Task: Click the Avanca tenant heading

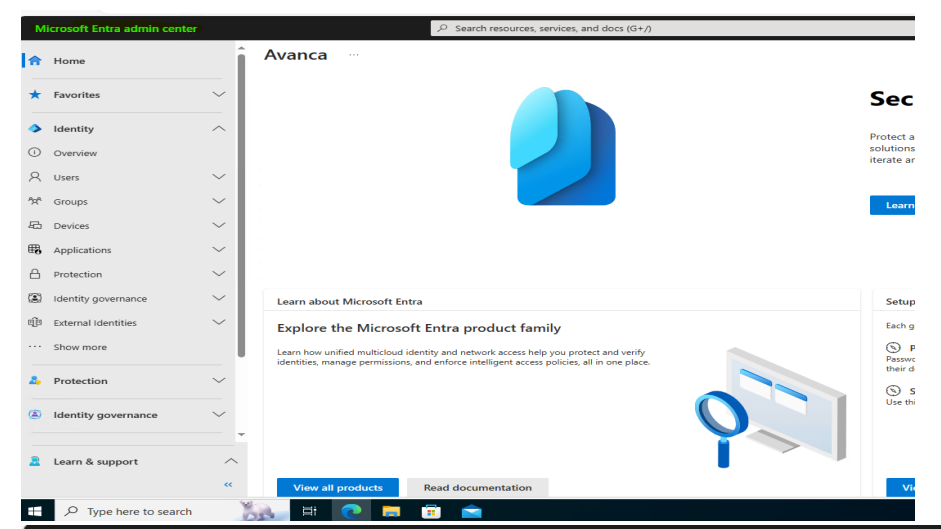Action: (296, 55)
